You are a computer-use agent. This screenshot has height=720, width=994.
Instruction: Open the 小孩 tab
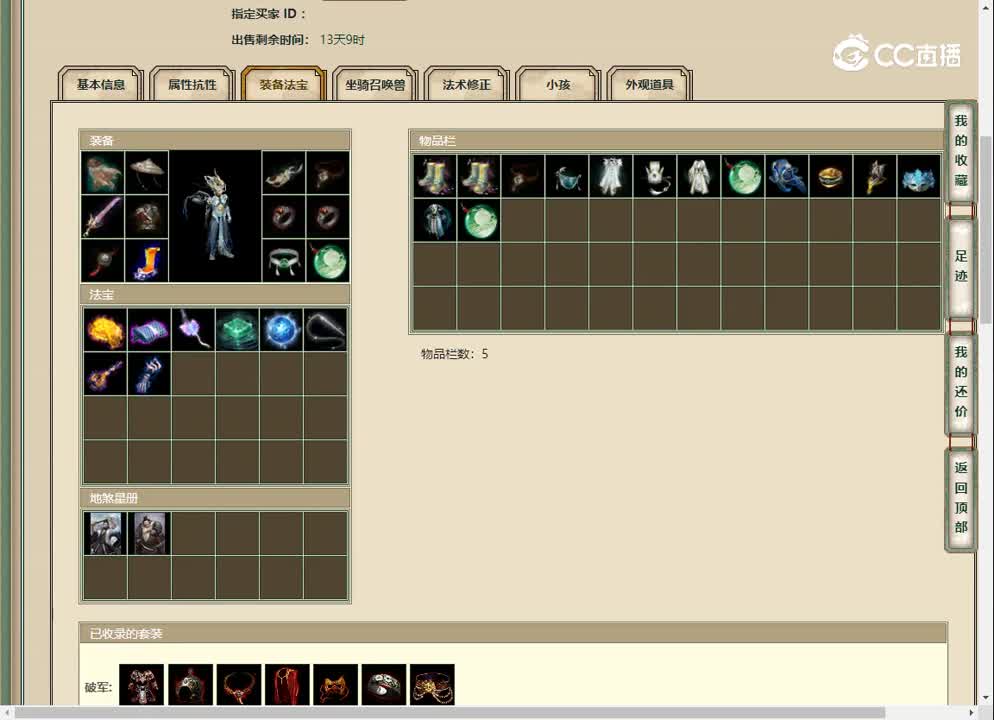[x=558, y=84]
